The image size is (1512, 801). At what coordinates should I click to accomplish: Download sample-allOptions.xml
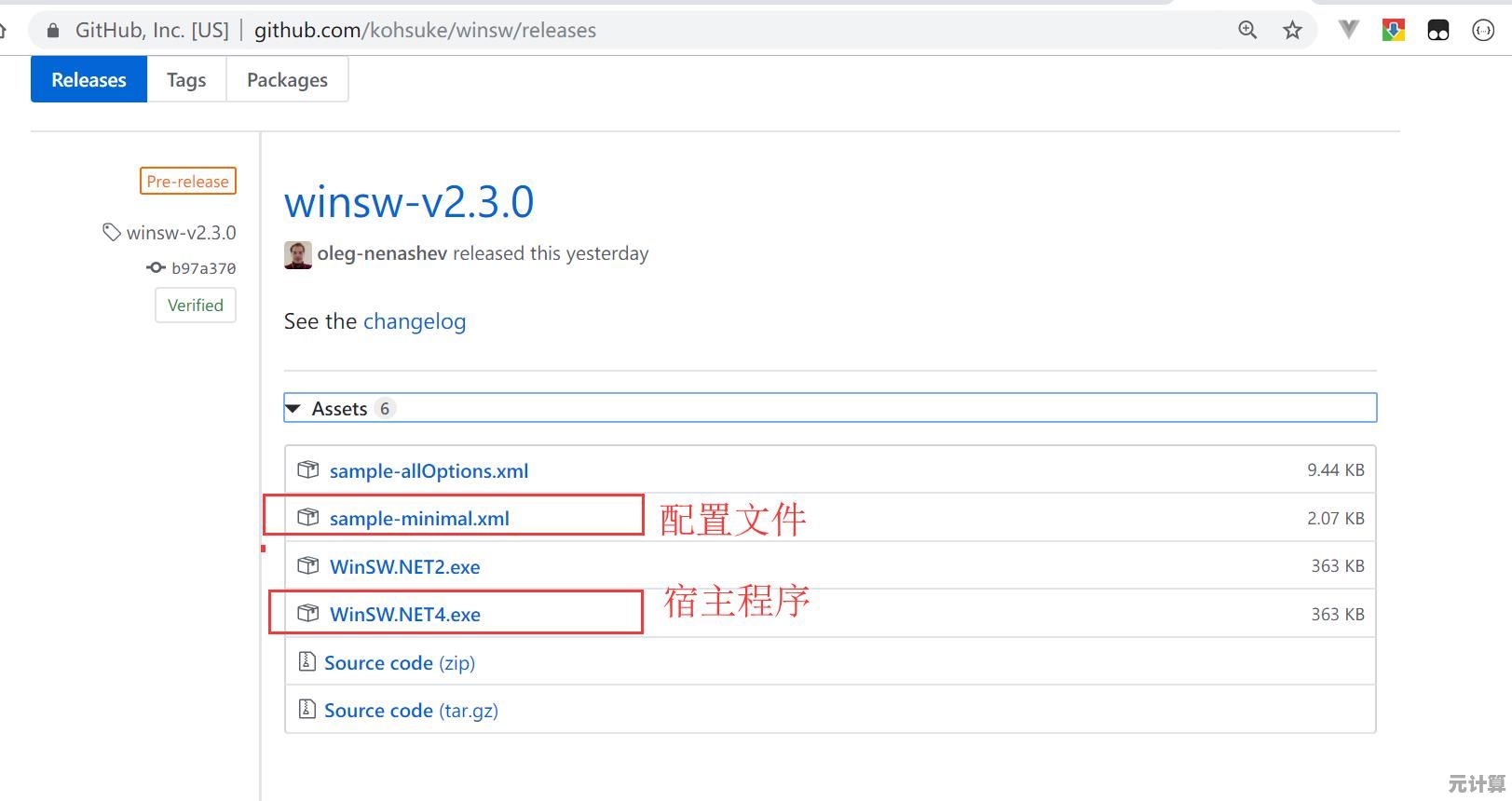(x=429, y=471)
